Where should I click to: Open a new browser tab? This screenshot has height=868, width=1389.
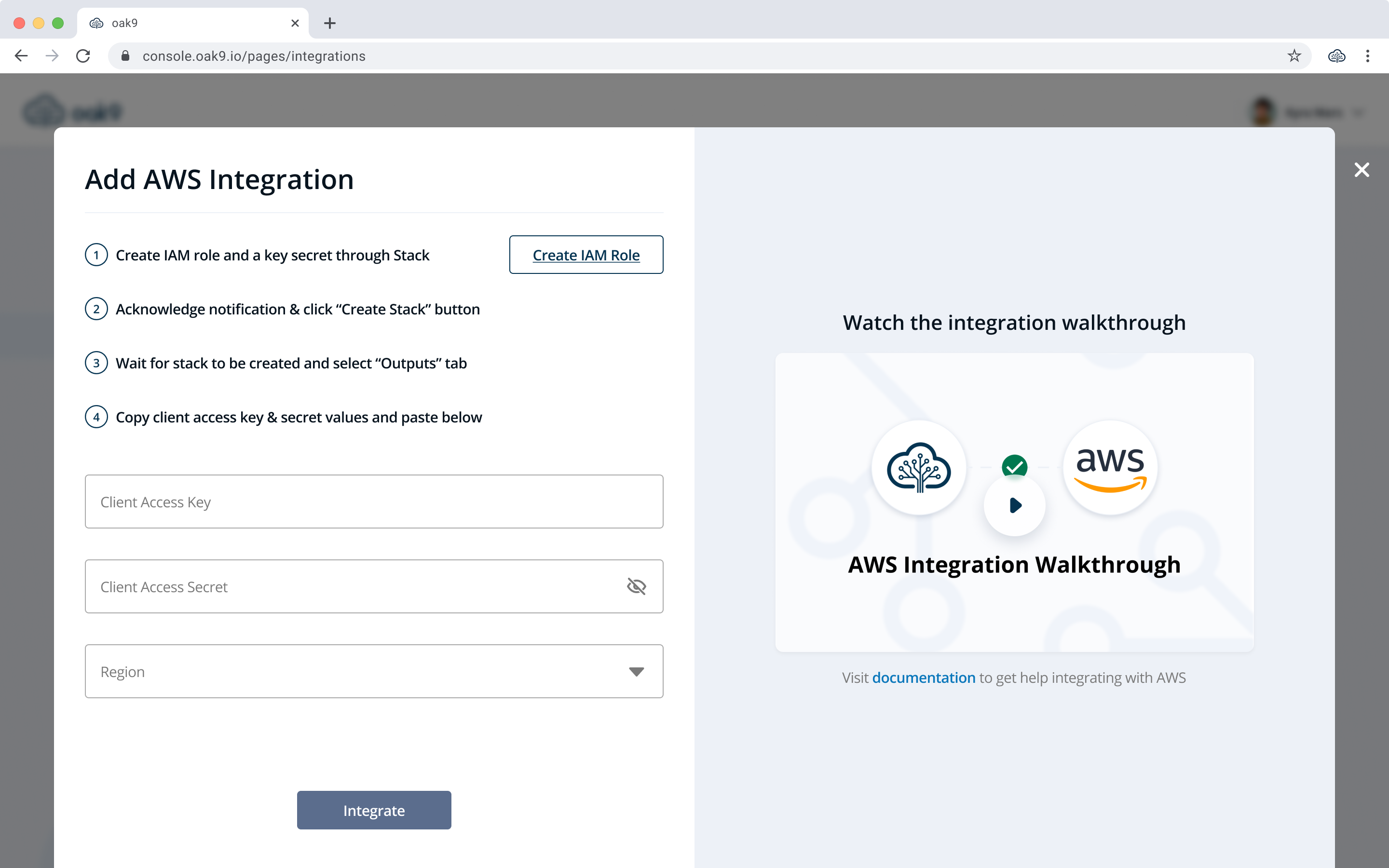[329, 23]
